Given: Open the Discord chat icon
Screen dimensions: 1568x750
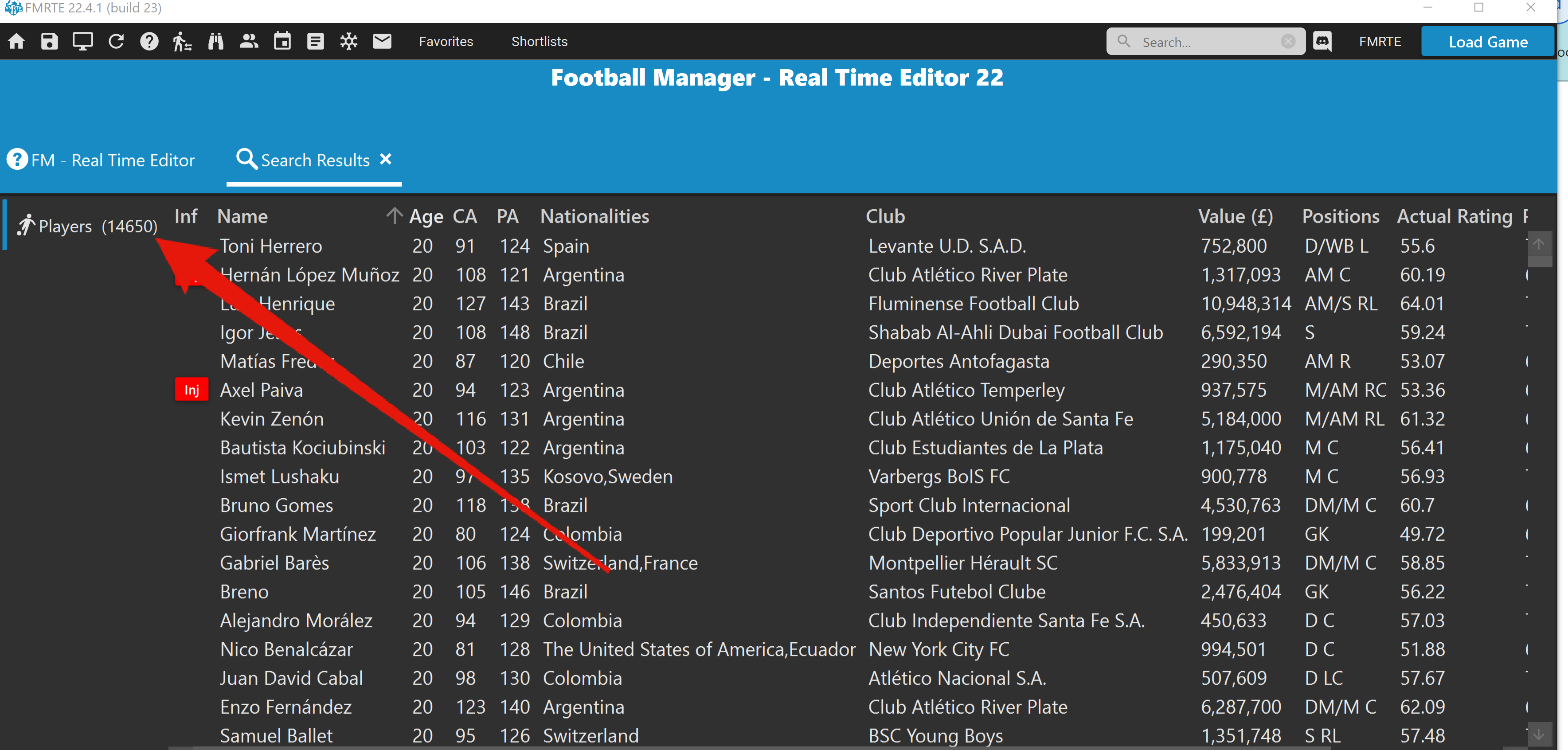Looking at the screenshot, I should pos(1322,41).
